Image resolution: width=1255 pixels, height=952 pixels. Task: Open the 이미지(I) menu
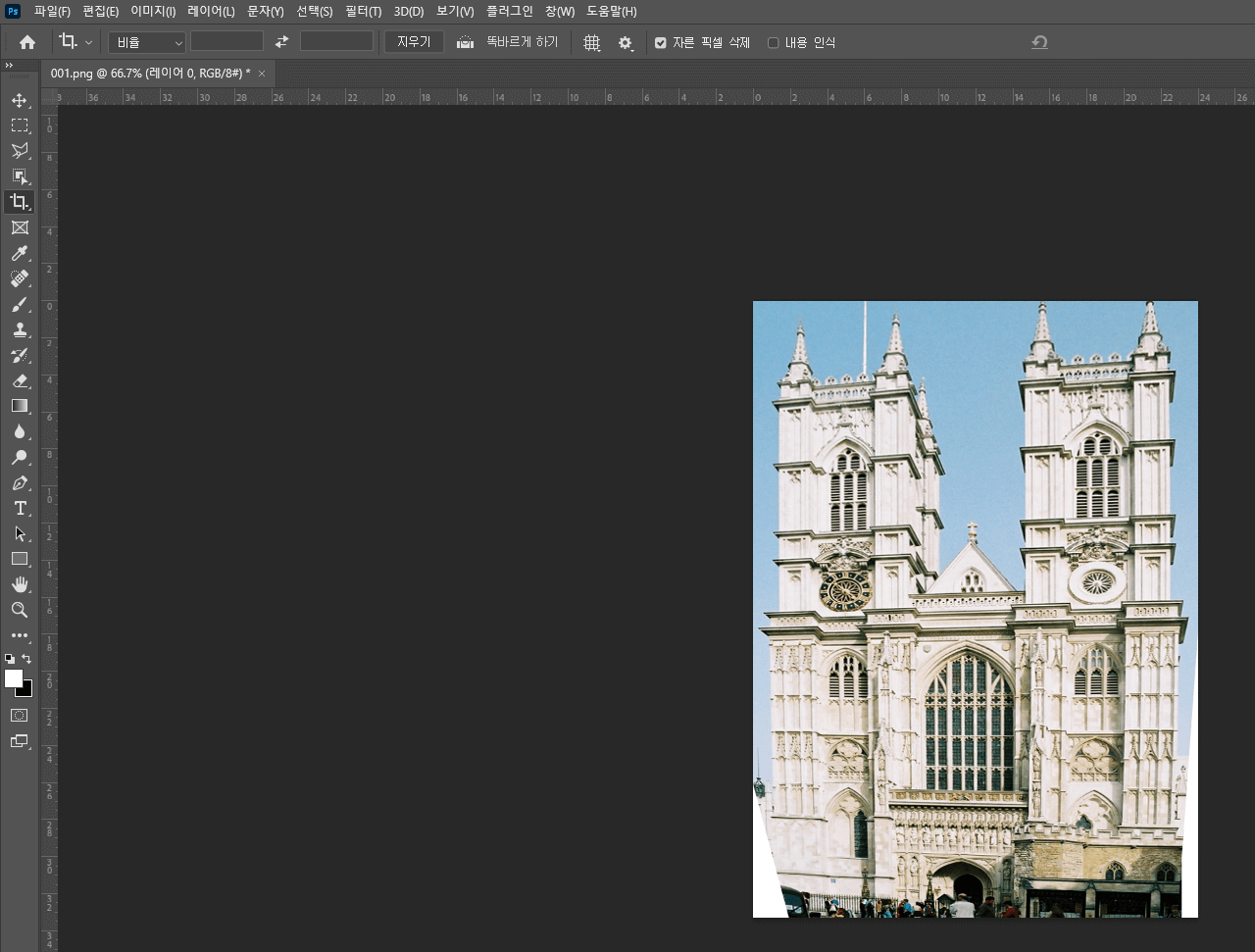click(x=153, y=12)
